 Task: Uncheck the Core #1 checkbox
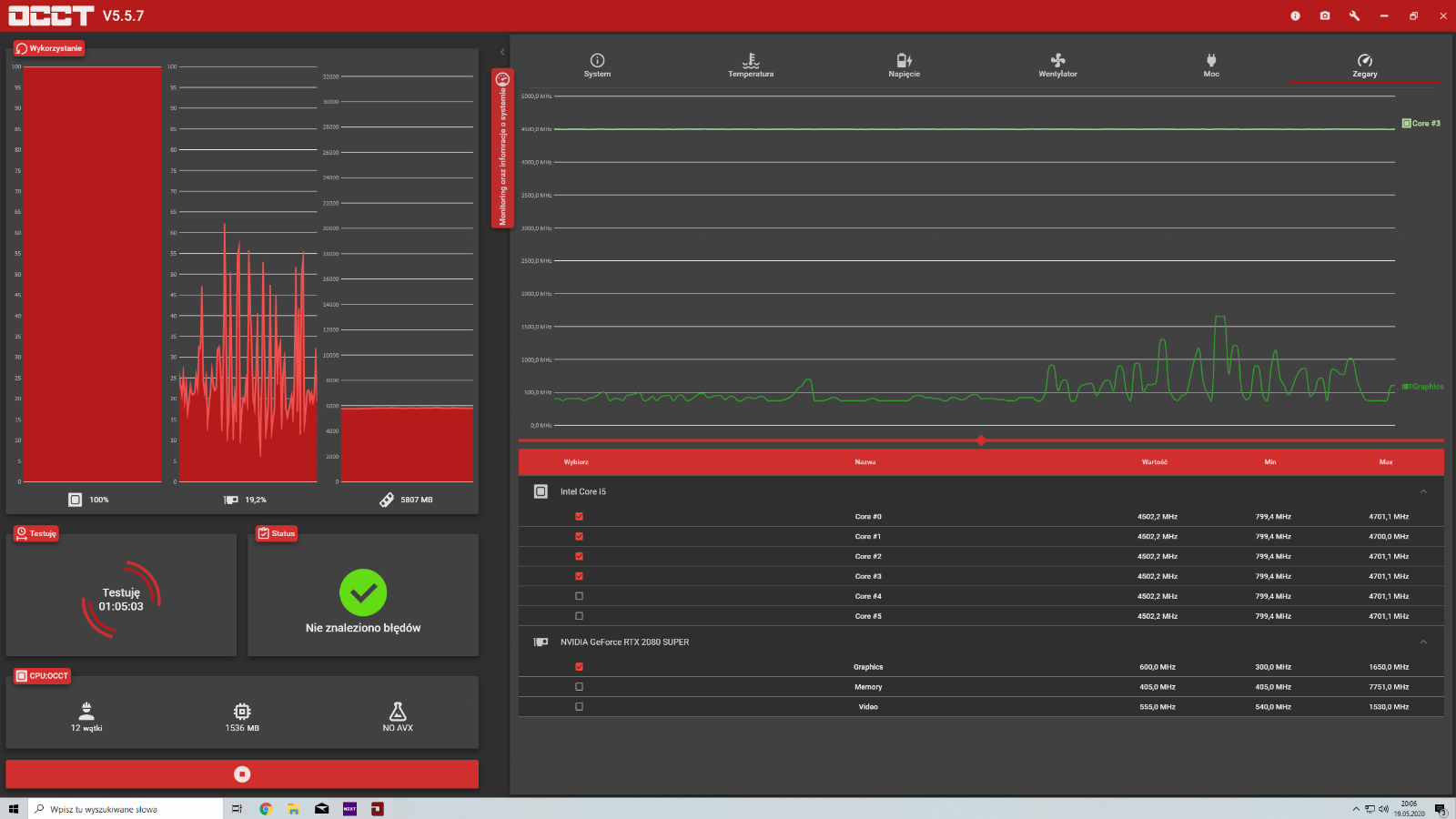click(579, 537)
